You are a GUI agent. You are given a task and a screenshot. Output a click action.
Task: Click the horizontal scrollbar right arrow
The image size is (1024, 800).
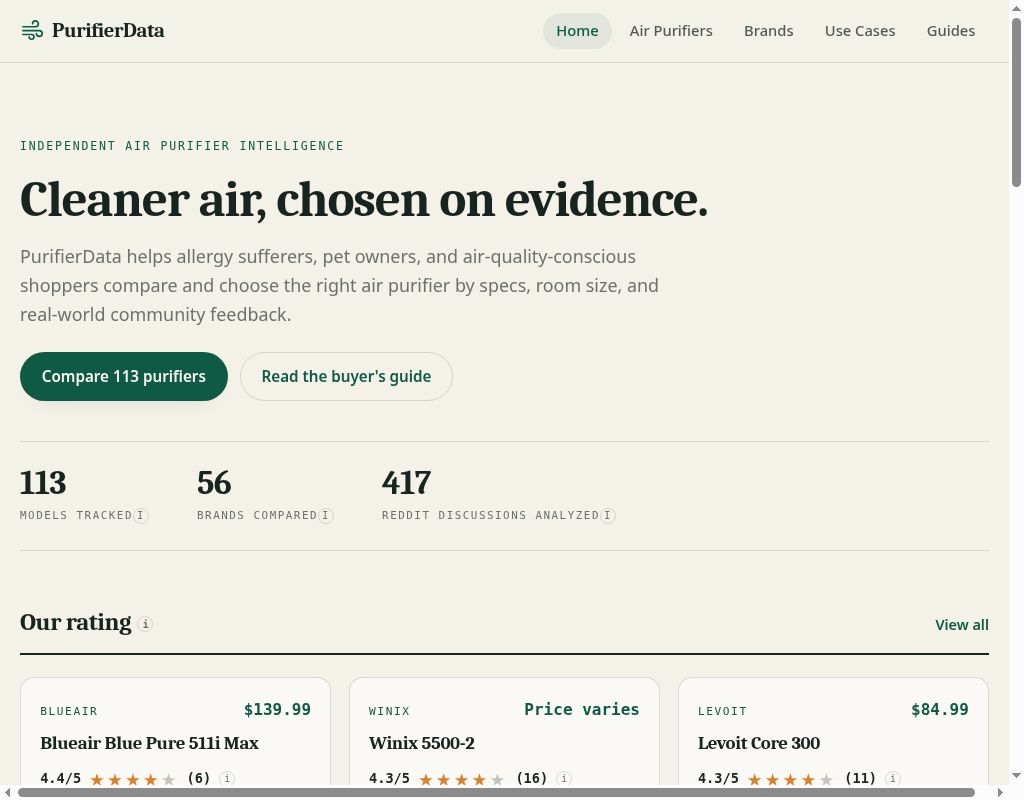click(999, 793)
